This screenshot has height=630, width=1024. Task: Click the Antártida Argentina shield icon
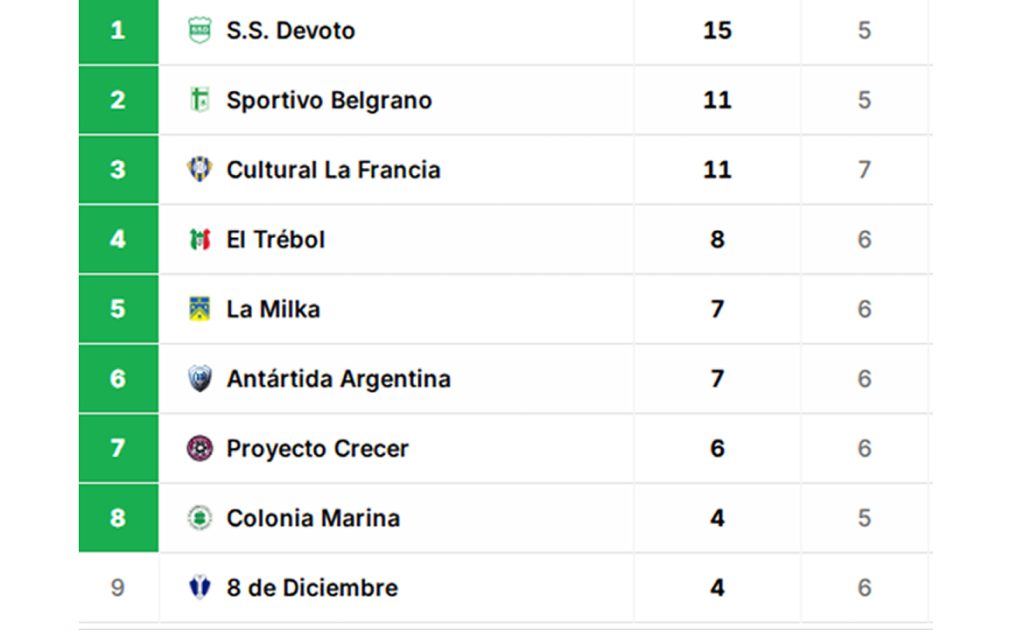[x=200, y=379]
